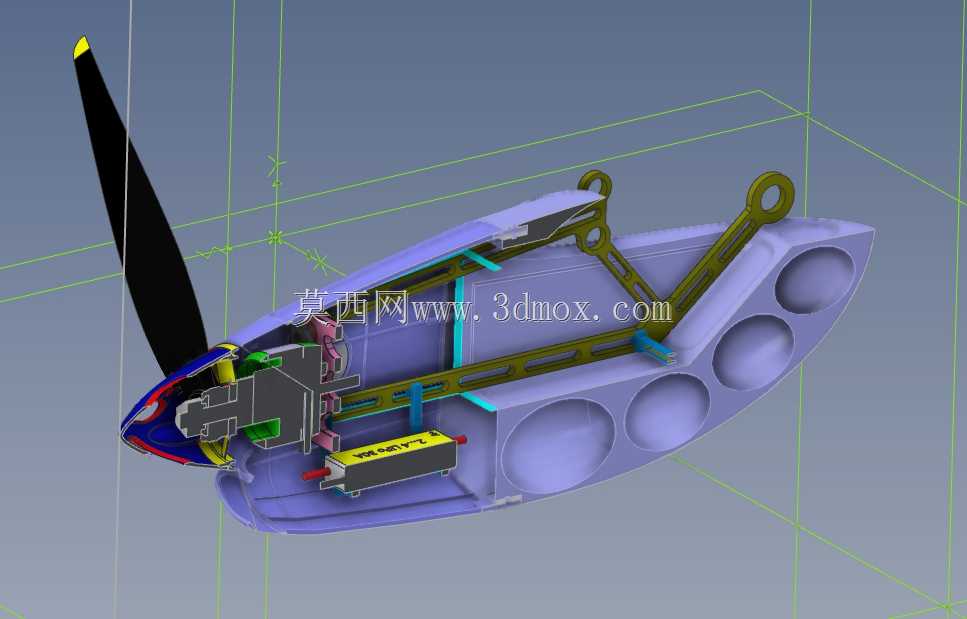Image resolution: width=967 pixels, height=619 pixels.
Task: Select the yellow-labeled speed controller box
Action: [x=390, y=462]
